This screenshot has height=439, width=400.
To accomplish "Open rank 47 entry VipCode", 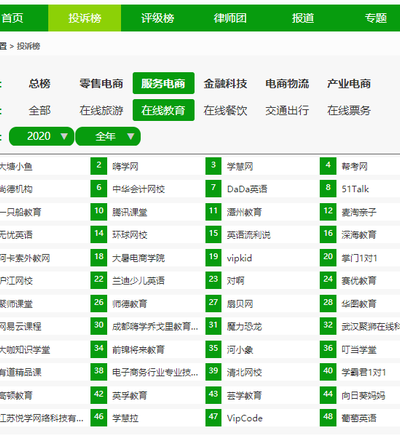I will (245, 418).
